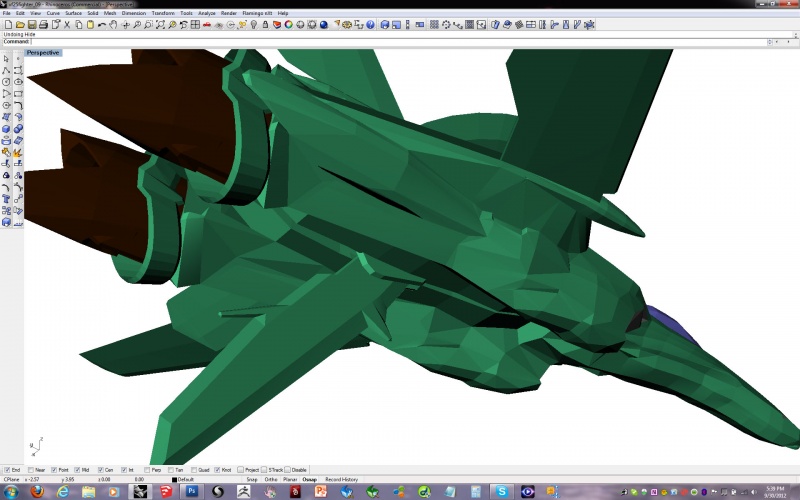800x500 pixels.
Task: Toggle the Int osnap checkbox
Action: click(x=124, y=470)
